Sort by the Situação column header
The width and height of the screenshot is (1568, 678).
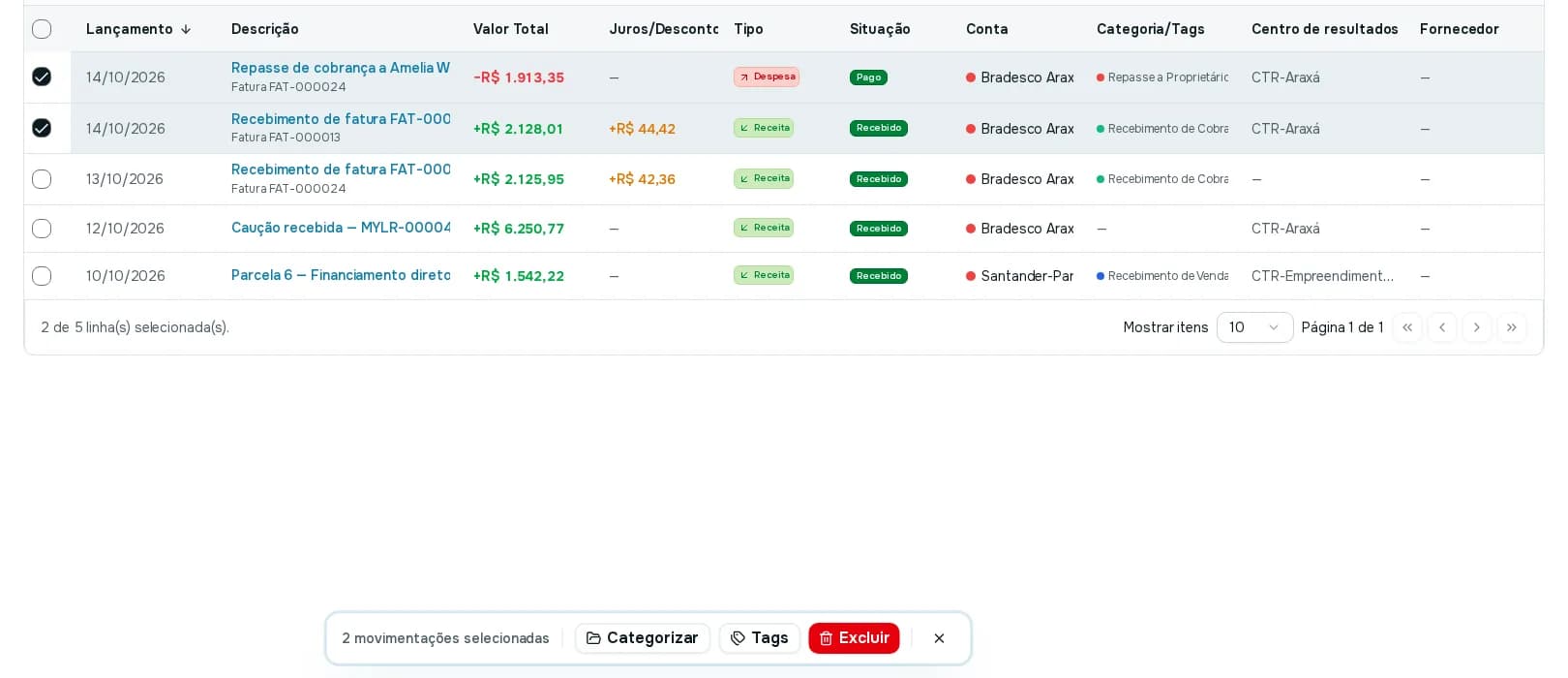click(880, 29)
